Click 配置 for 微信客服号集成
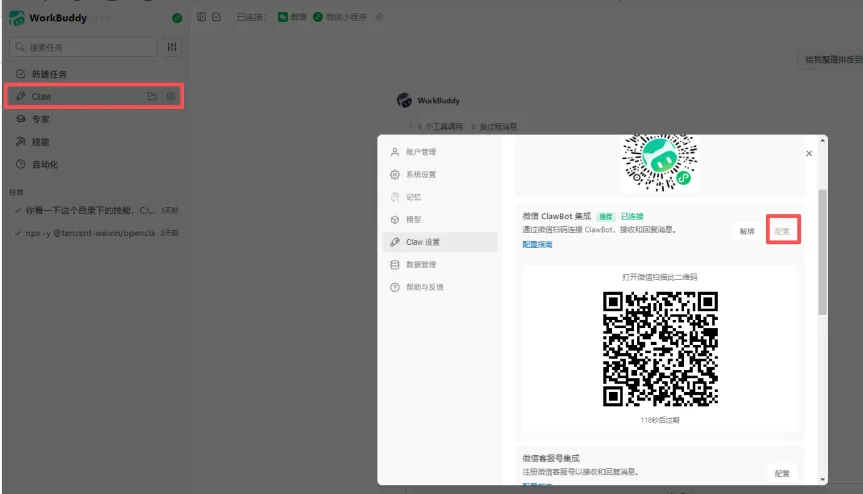The height and width of the screenshot is (494, 863). point(782,473)
